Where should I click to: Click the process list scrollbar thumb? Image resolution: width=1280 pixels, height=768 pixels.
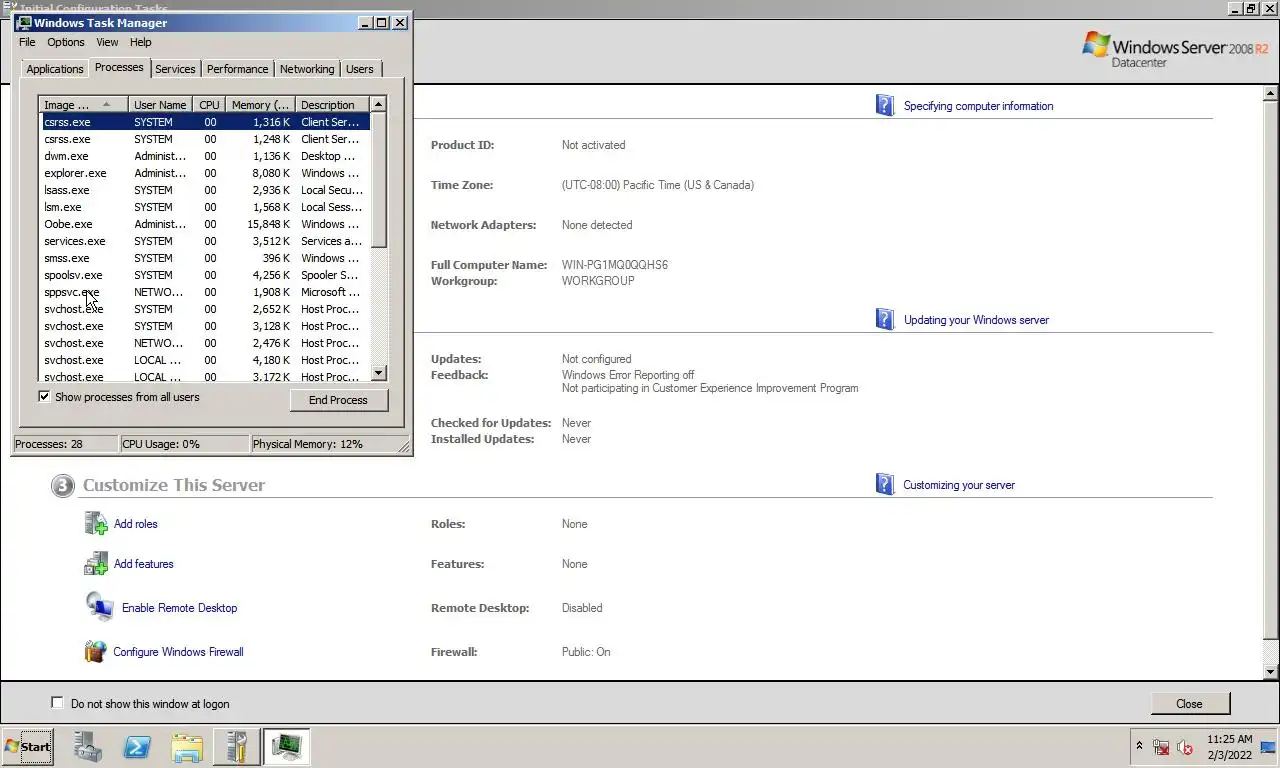(x=378, y=180)
